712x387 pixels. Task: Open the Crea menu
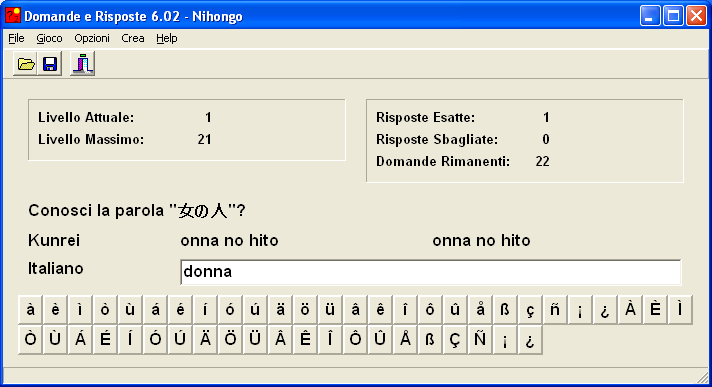coord(133,38)
